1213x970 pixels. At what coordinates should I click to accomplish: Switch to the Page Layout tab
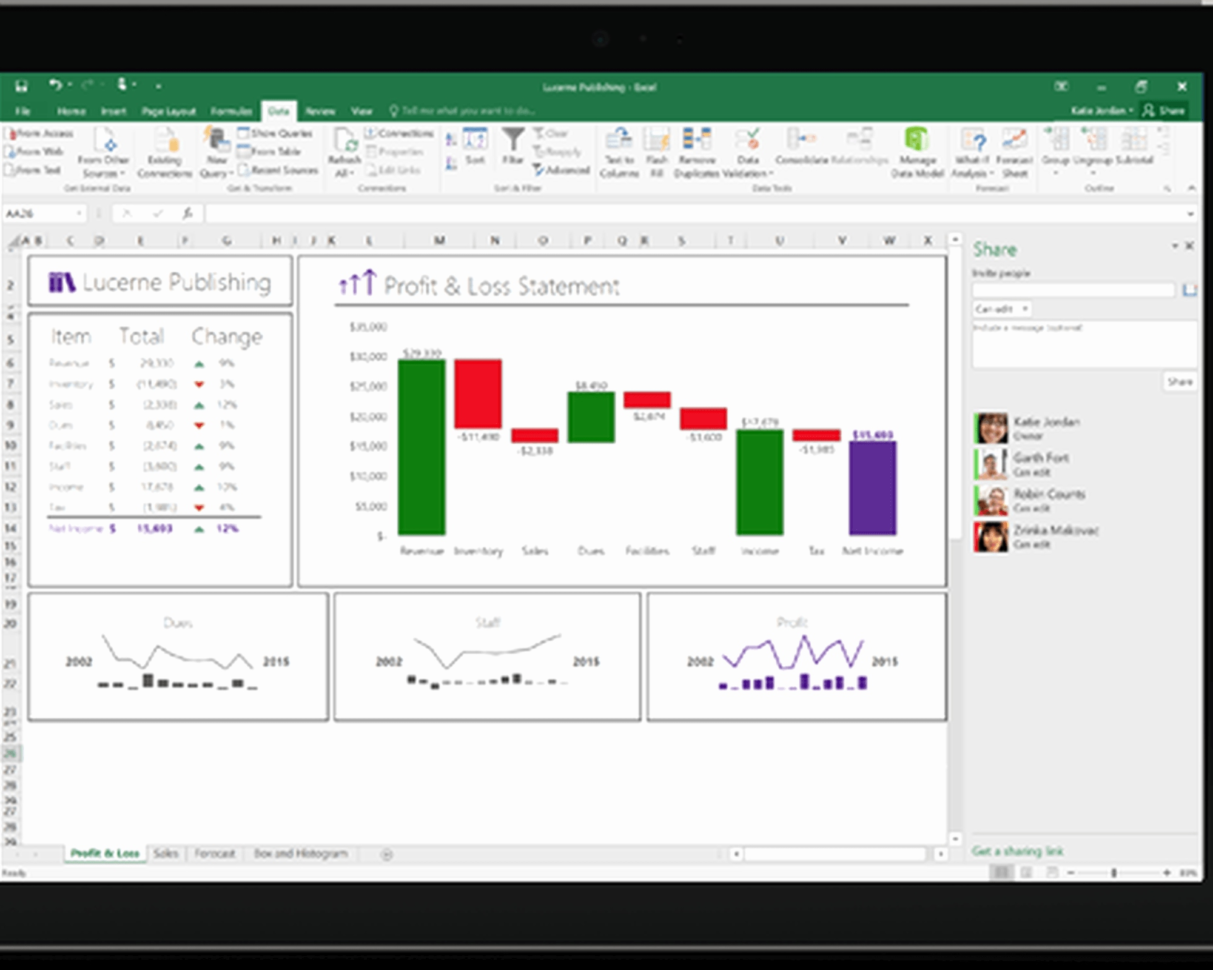pos(168,111)
